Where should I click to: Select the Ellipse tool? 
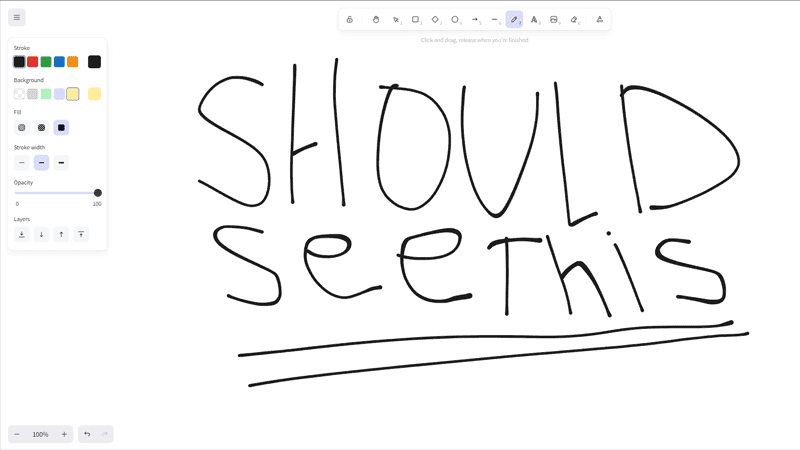click(455, 19)
